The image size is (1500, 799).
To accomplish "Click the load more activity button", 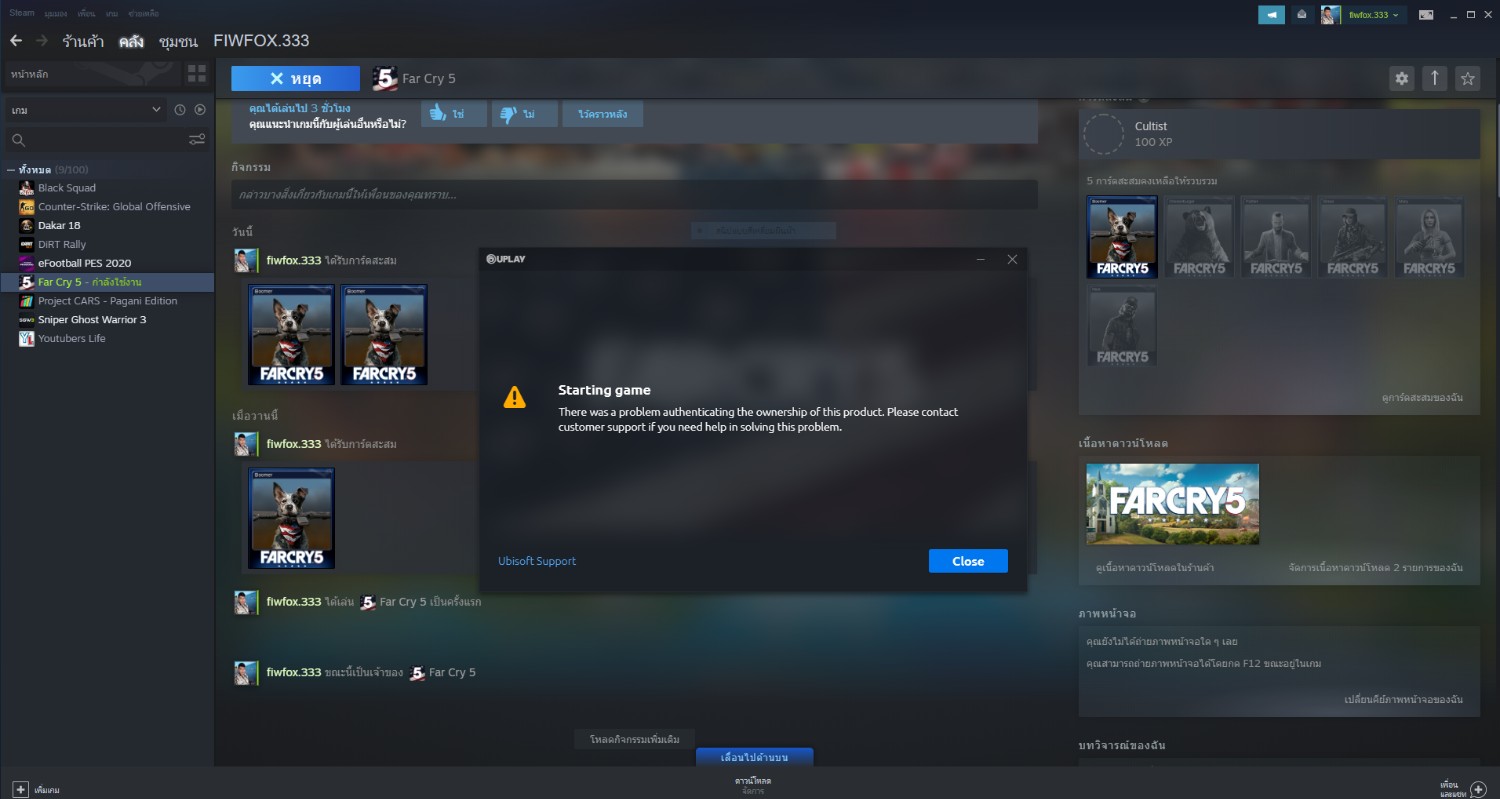I will coord(635,739).
